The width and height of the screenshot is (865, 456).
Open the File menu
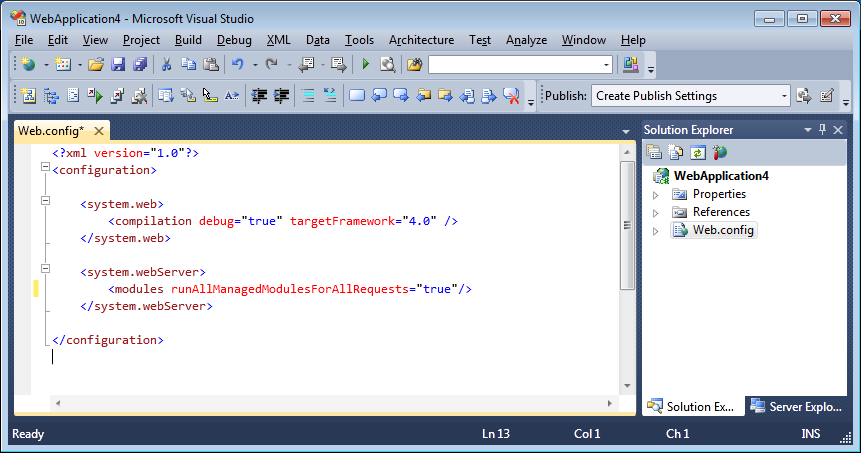pos(24,40)
